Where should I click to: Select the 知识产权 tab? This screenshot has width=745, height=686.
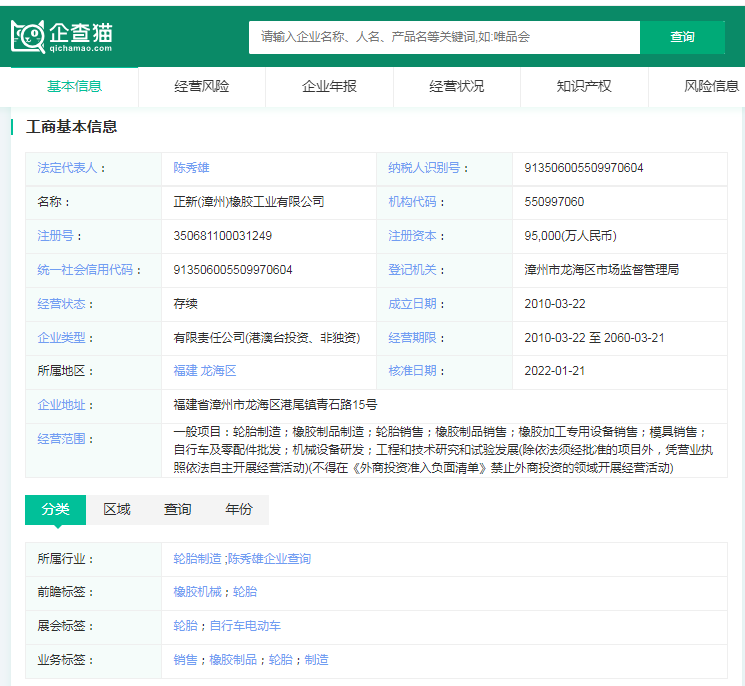pyautogui.click(x=584, y=86)
